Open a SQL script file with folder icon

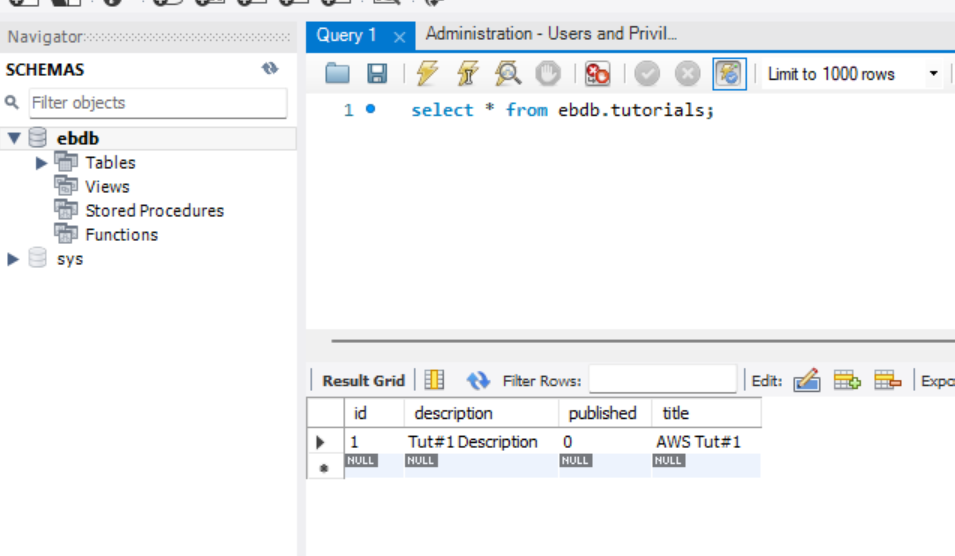337,74
